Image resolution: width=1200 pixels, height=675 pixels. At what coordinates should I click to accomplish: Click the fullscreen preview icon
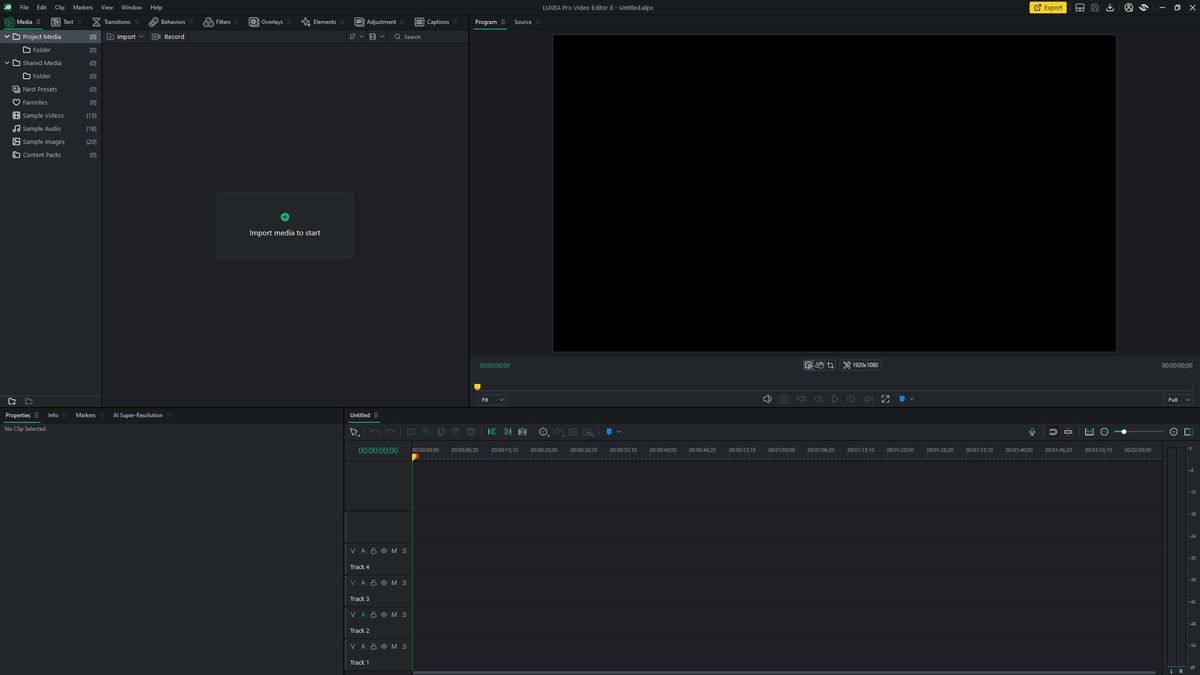tap(885, 398)
